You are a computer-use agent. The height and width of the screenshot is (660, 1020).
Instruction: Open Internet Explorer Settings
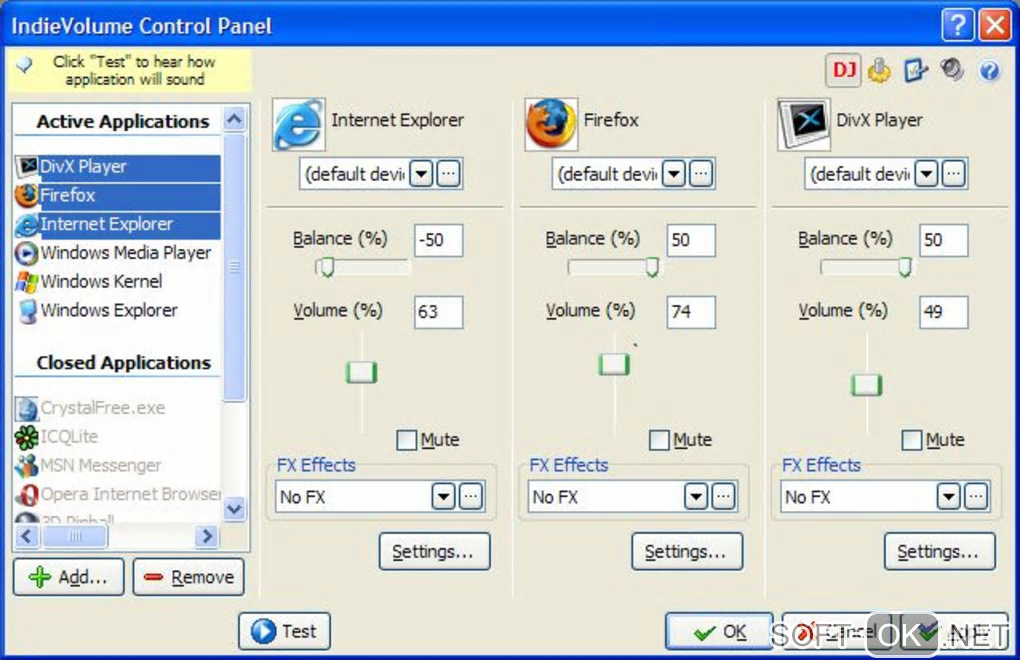click(434, 552)
